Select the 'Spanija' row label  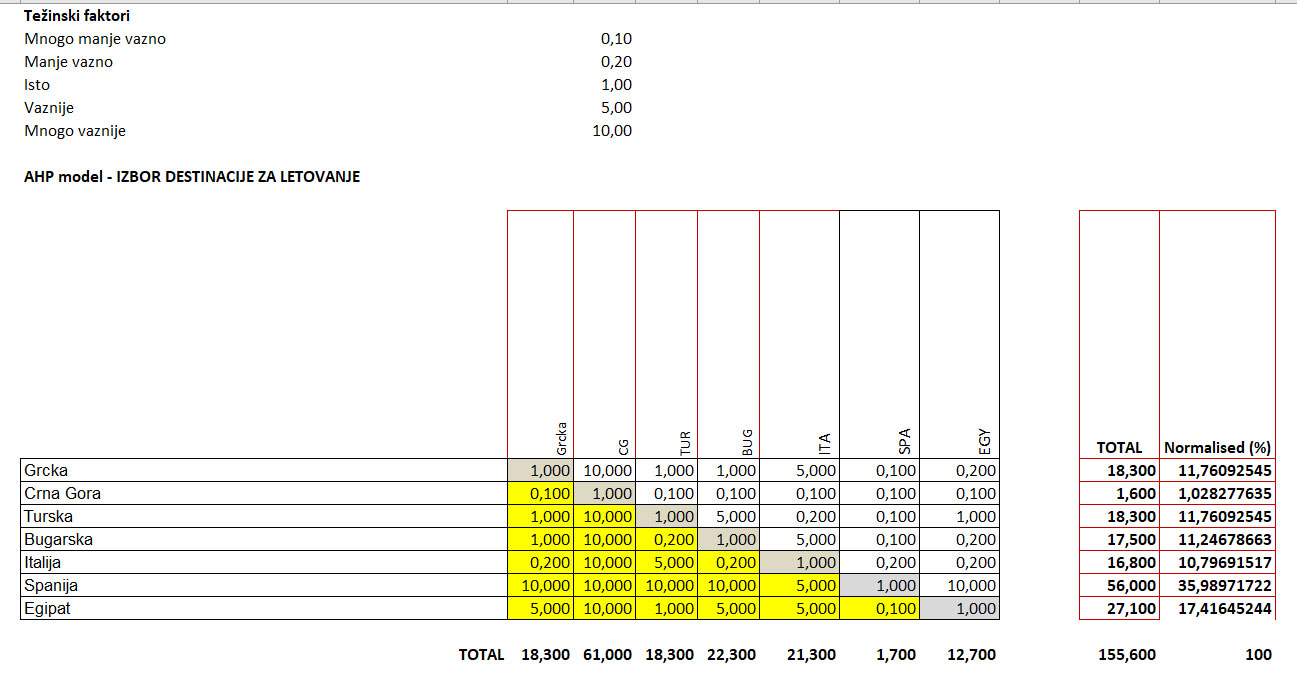coord(264,585)
